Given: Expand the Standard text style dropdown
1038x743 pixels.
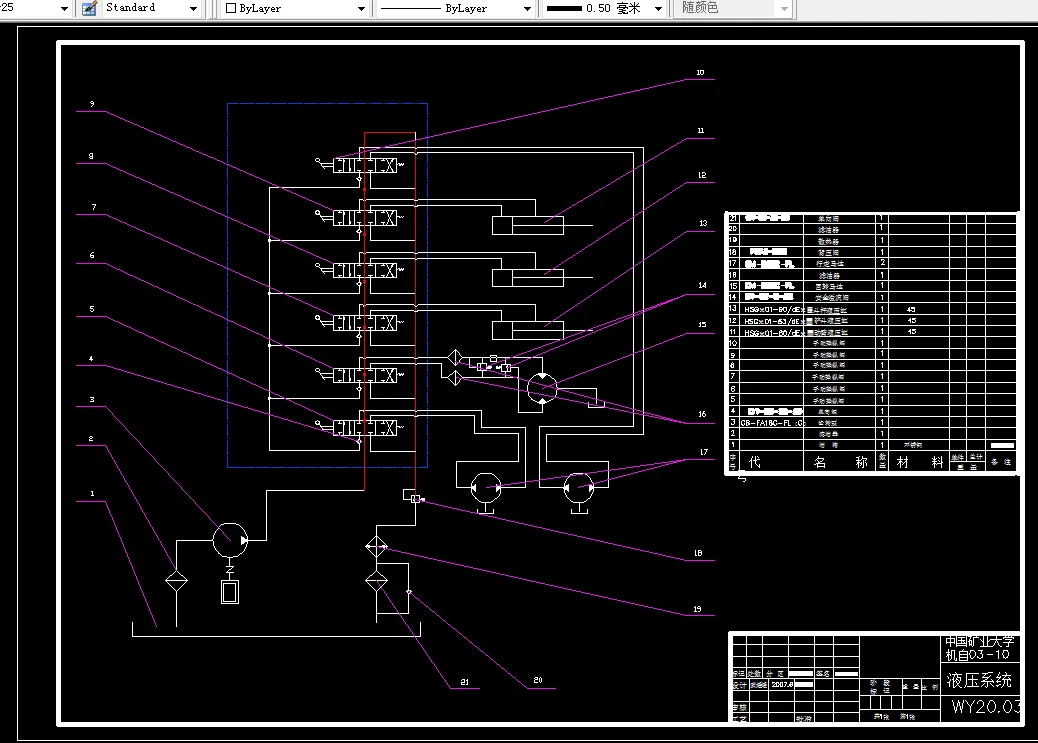Looking at the screenshot, I should tap(193, 9).
